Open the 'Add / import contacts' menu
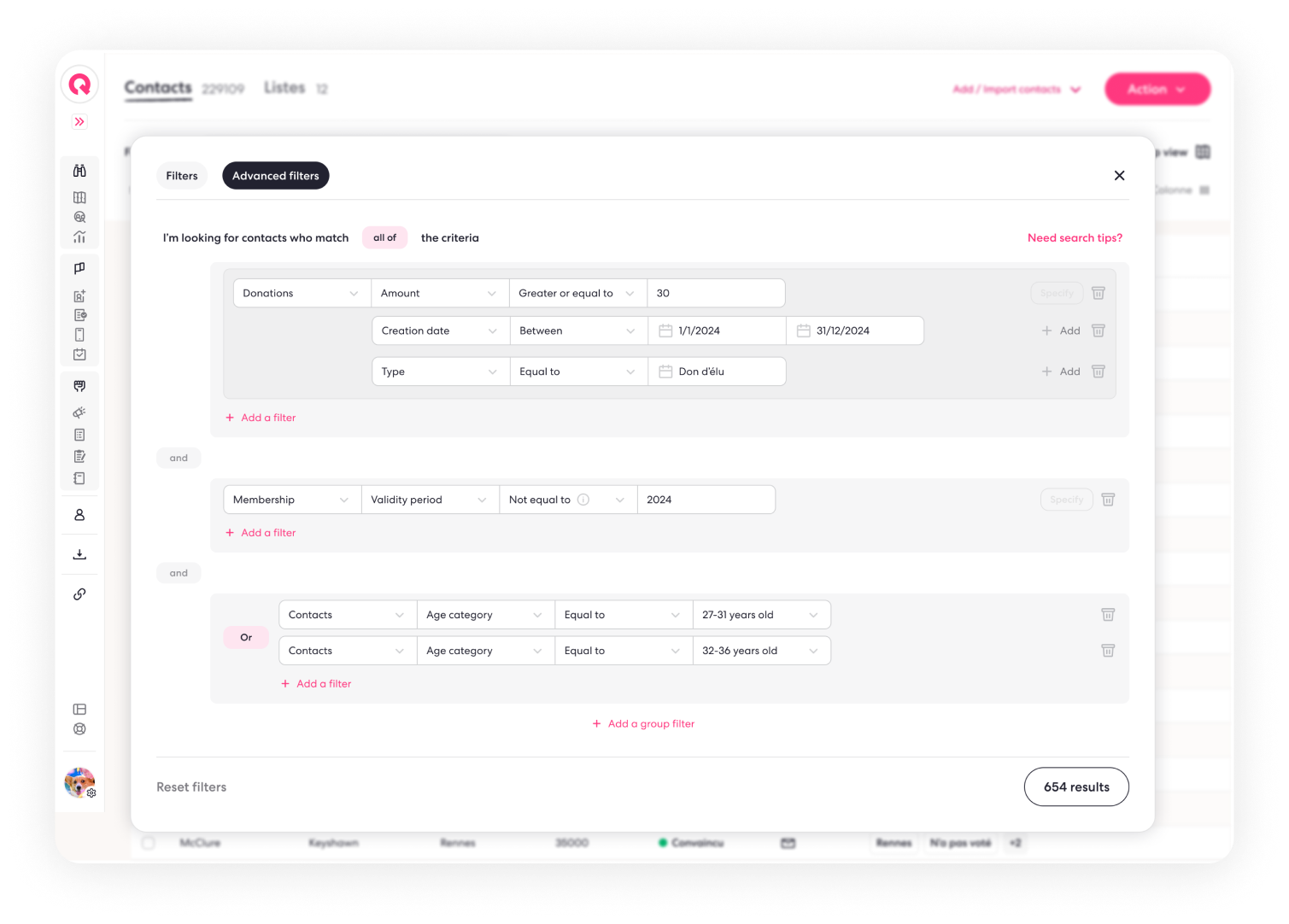 point(1017,90)
